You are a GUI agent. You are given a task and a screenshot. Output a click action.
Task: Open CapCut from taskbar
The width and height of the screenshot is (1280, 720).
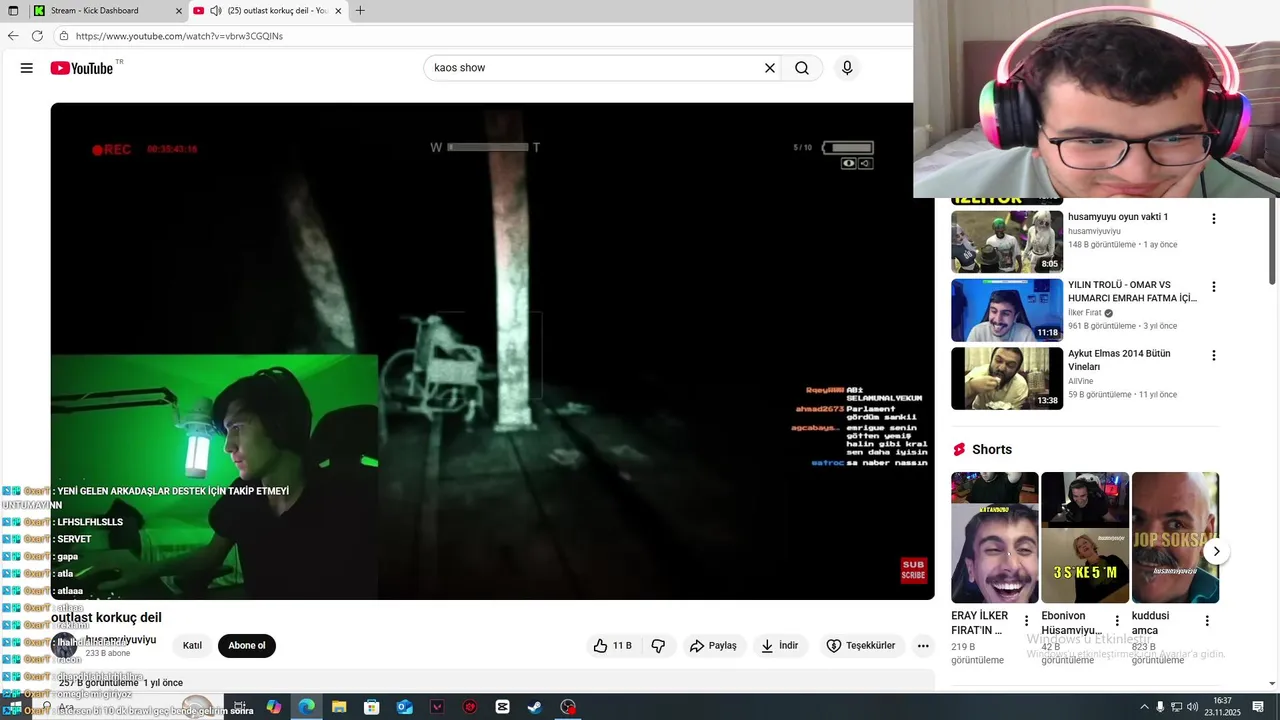(502, 707)
